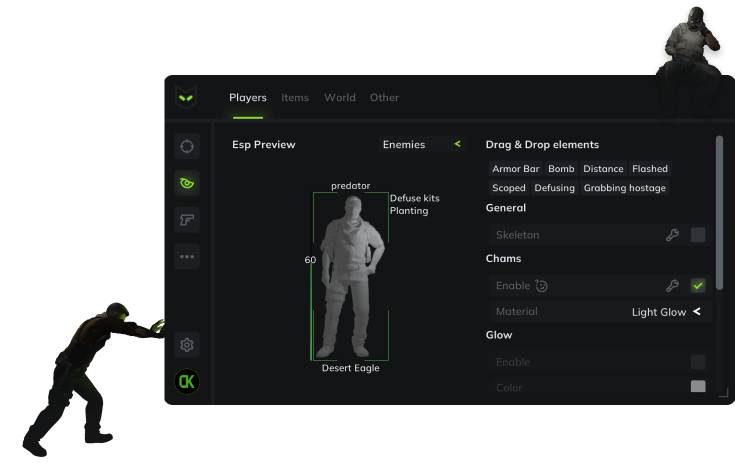Click the player model ESP preview
This screenshot has height=469, width=735.
coord(351,276)
